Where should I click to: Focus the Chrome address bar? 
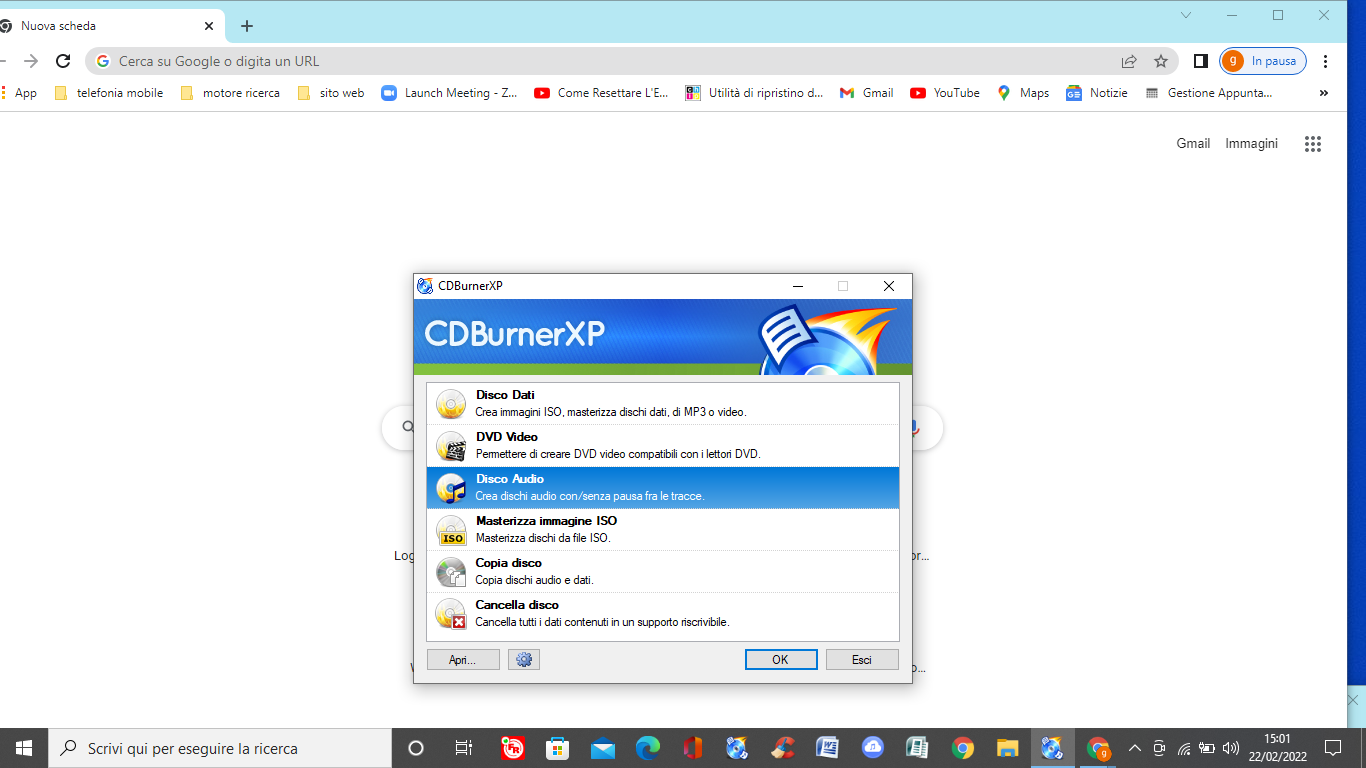point(600,61)
